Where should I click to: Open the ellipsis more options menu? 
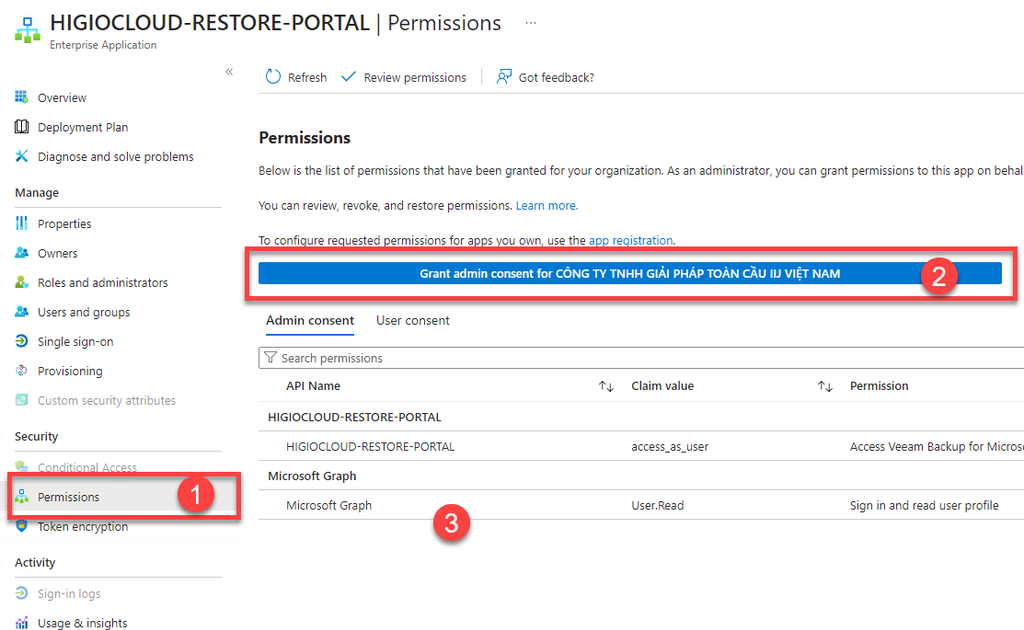click(530, 22)
